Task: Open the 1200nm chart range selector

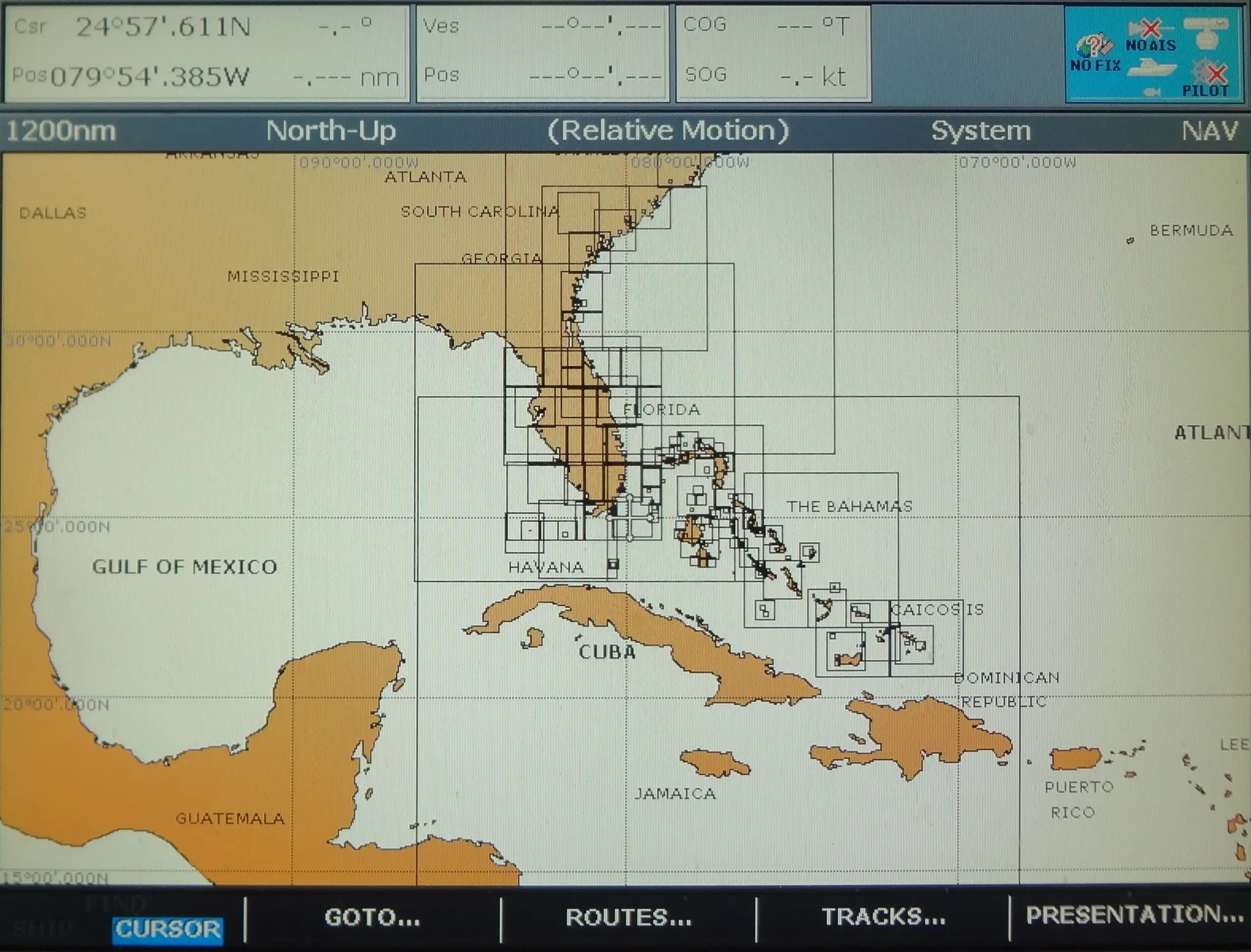Action: 61,130
